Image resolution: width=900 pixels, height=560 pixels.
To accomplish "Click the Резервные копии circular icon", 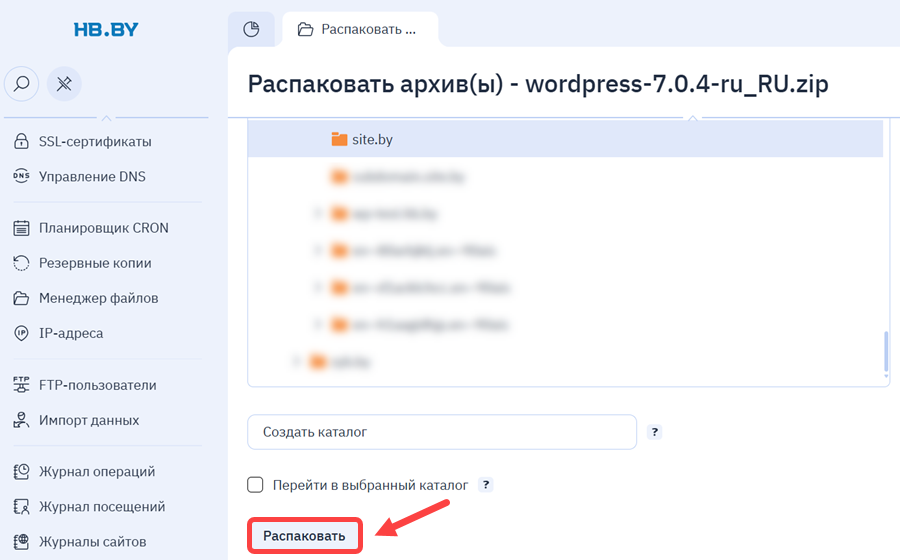I will 21,263.
